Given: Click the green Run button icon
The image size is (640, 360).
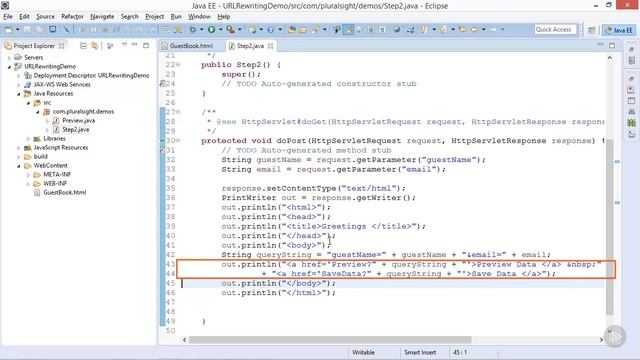Looking at the screenshot, I should tap(211, 29).
